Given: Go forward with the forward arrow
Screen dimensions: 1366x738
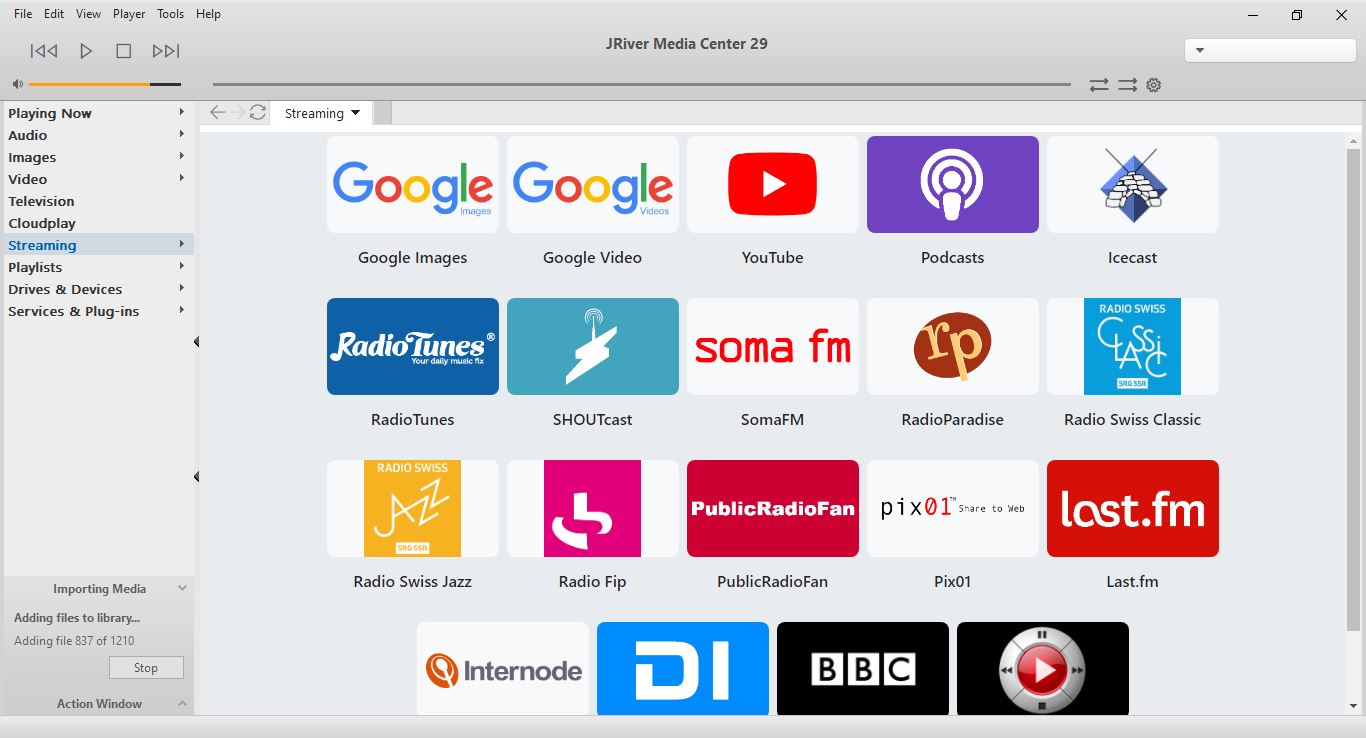Looking at the screenshot, I should pos(237,112).
